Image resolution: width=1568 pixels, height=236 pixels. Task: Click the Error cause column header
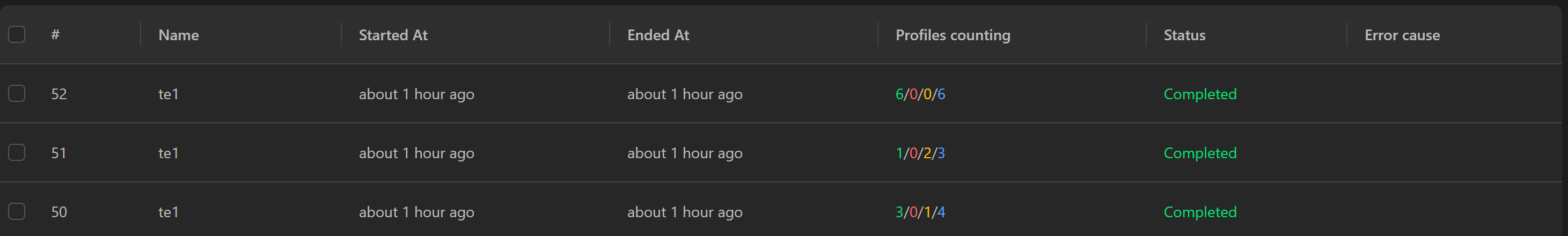coord(1402,35)
